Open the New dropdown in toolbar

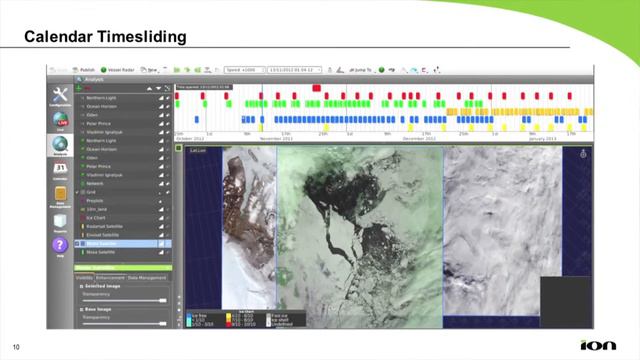coord(150,70)
